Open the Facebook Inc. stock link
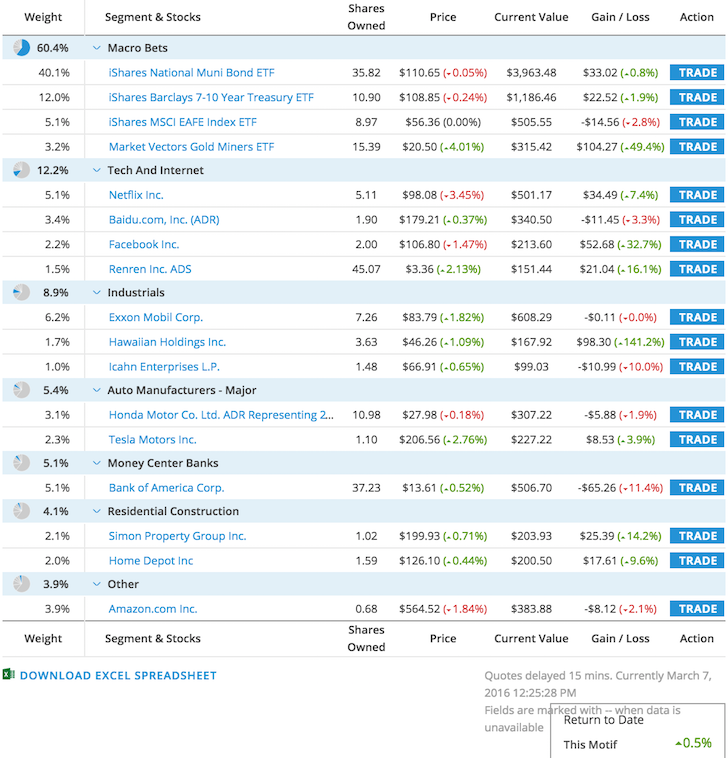 click(x=144, y=244)
